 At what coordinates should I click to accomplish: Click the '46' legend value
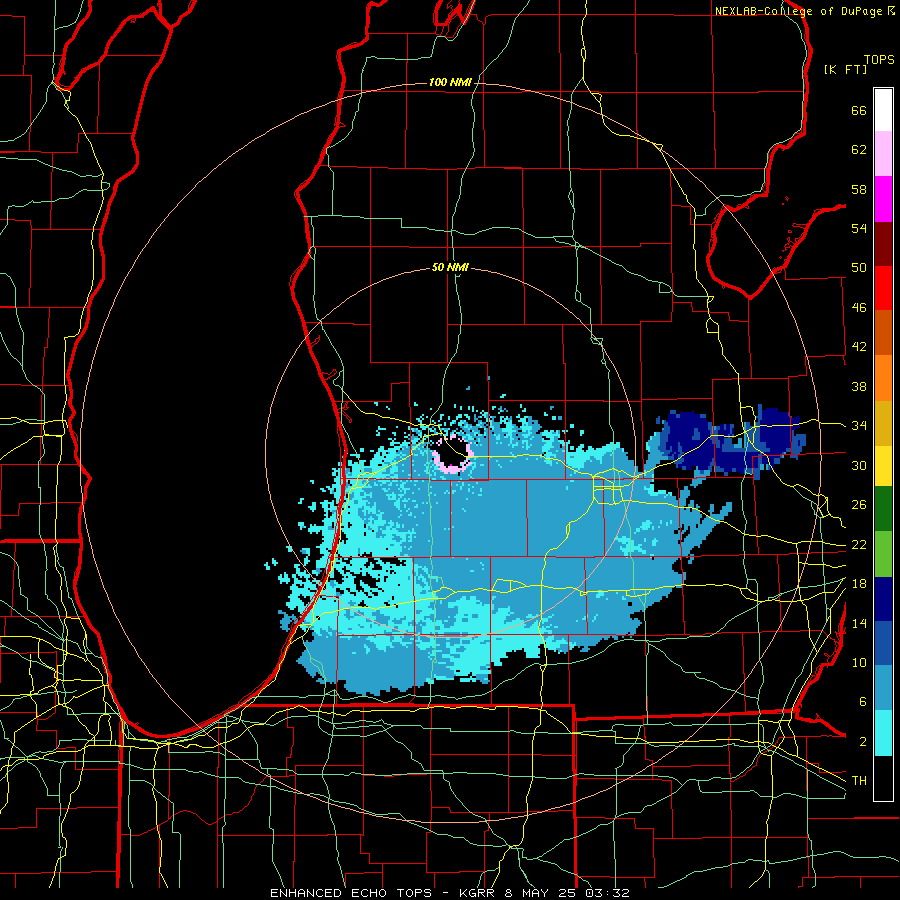click(x=859, y=307)
